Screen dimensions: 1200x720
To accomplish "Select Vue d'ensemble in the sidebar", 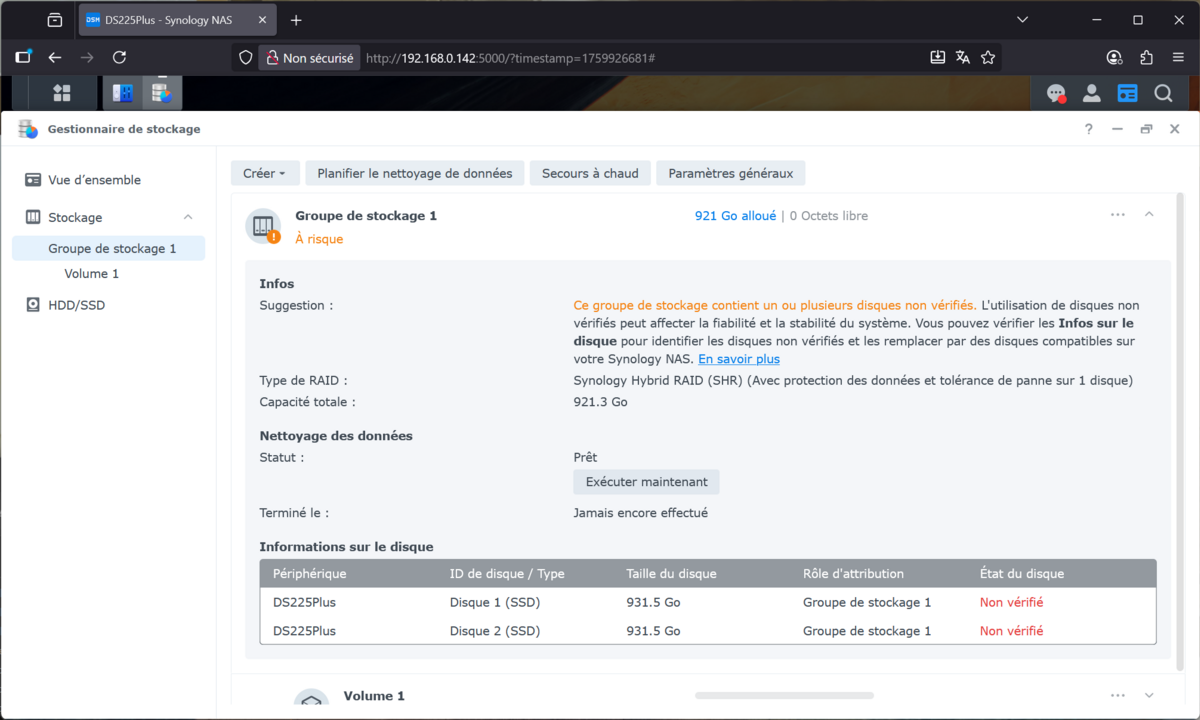I will point(94,180).
